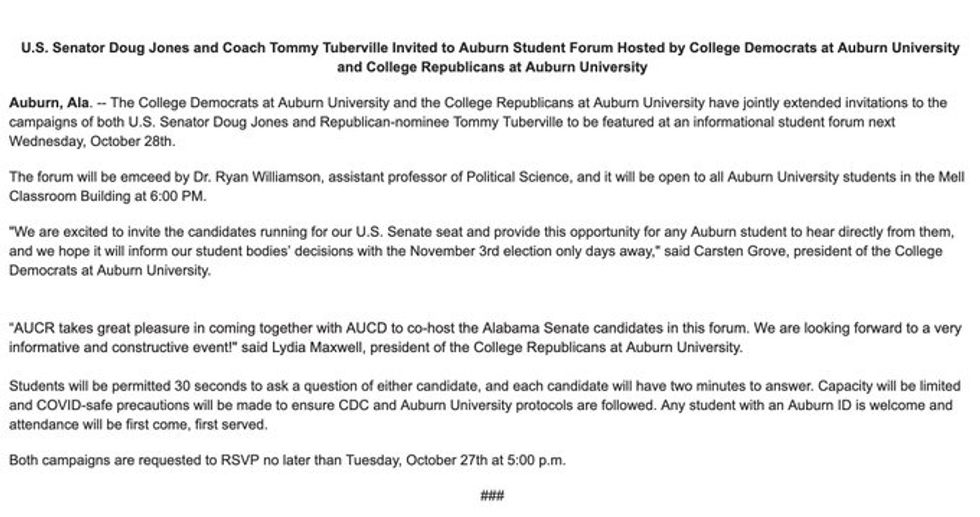Click the '###' end marker
Screen dimensions: 980x517
(492, 496)
